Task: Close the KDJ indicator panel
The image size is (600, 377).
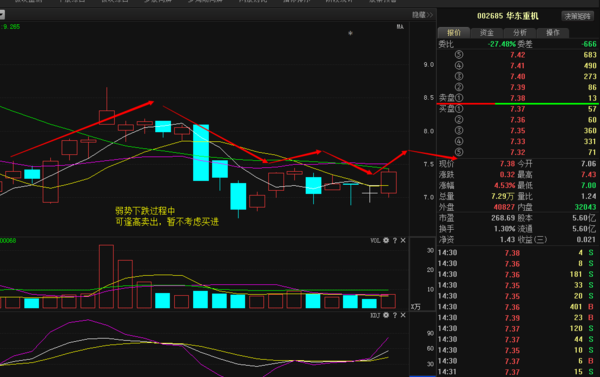Action: pyautogui.click(x=403, y=315)
